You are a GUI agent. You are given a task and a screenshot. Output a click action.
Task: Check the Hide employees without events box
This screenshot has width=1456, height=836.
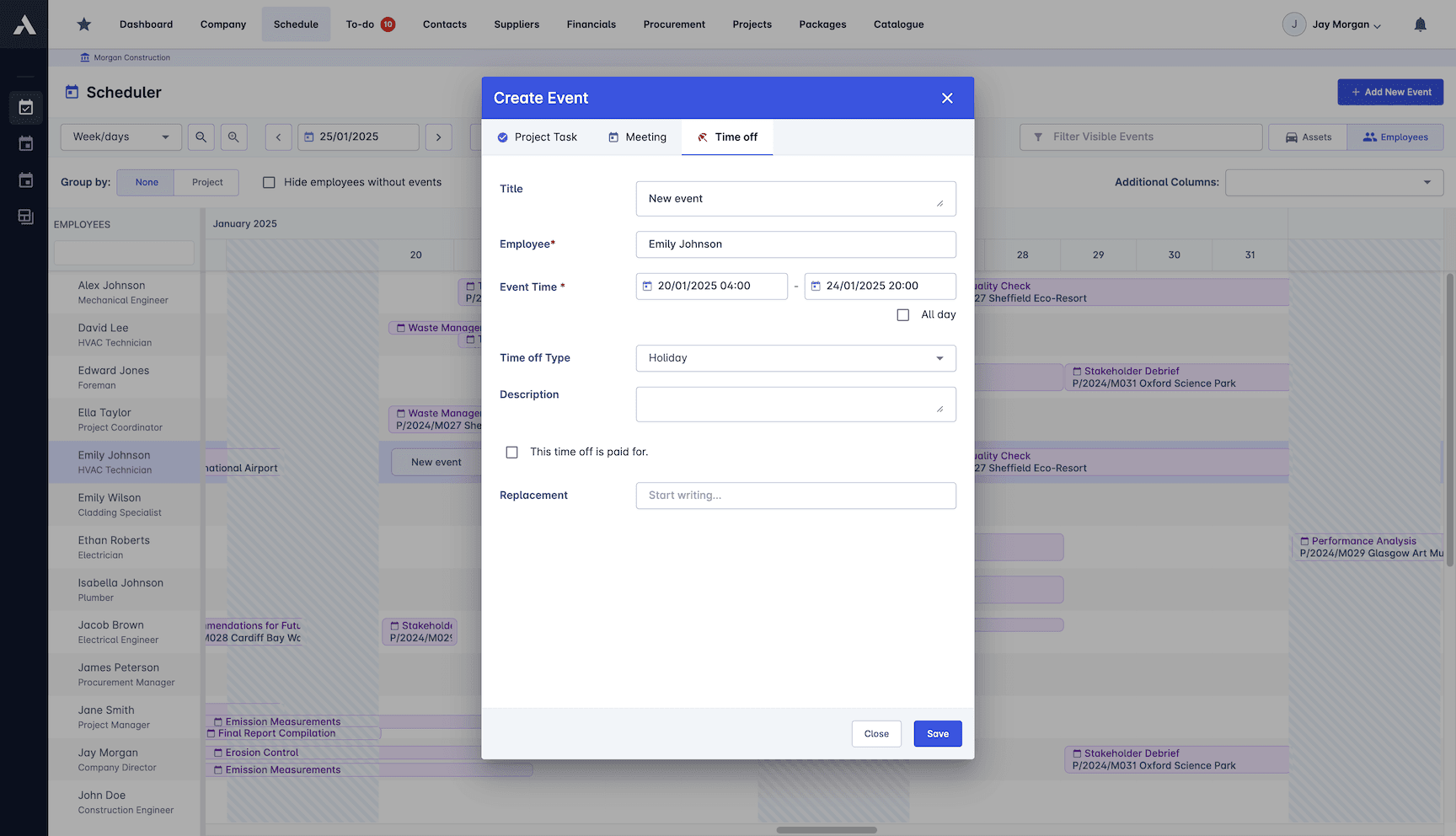coord(269,182)
